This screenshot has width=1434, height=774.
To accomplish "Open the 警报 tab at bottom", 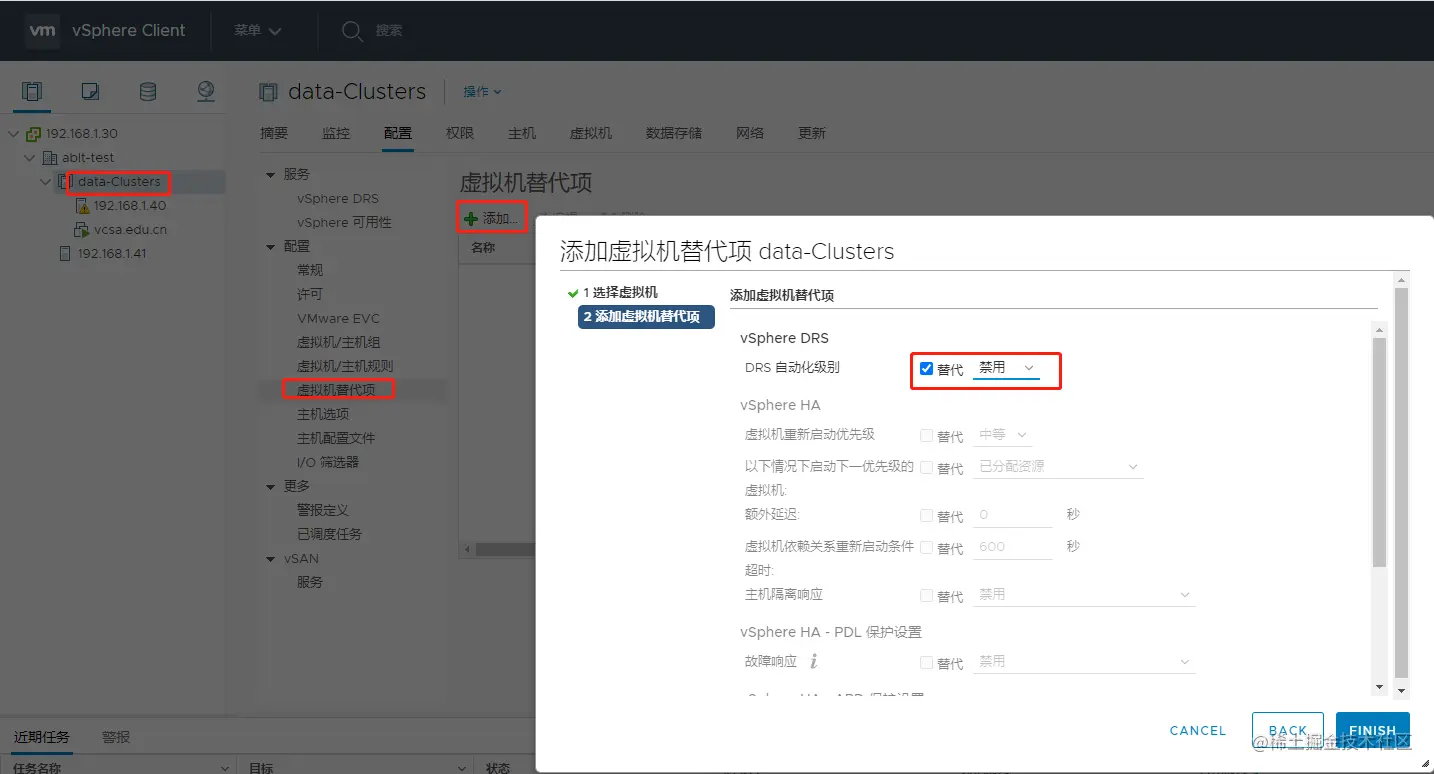I will click(x=116, y=737).
